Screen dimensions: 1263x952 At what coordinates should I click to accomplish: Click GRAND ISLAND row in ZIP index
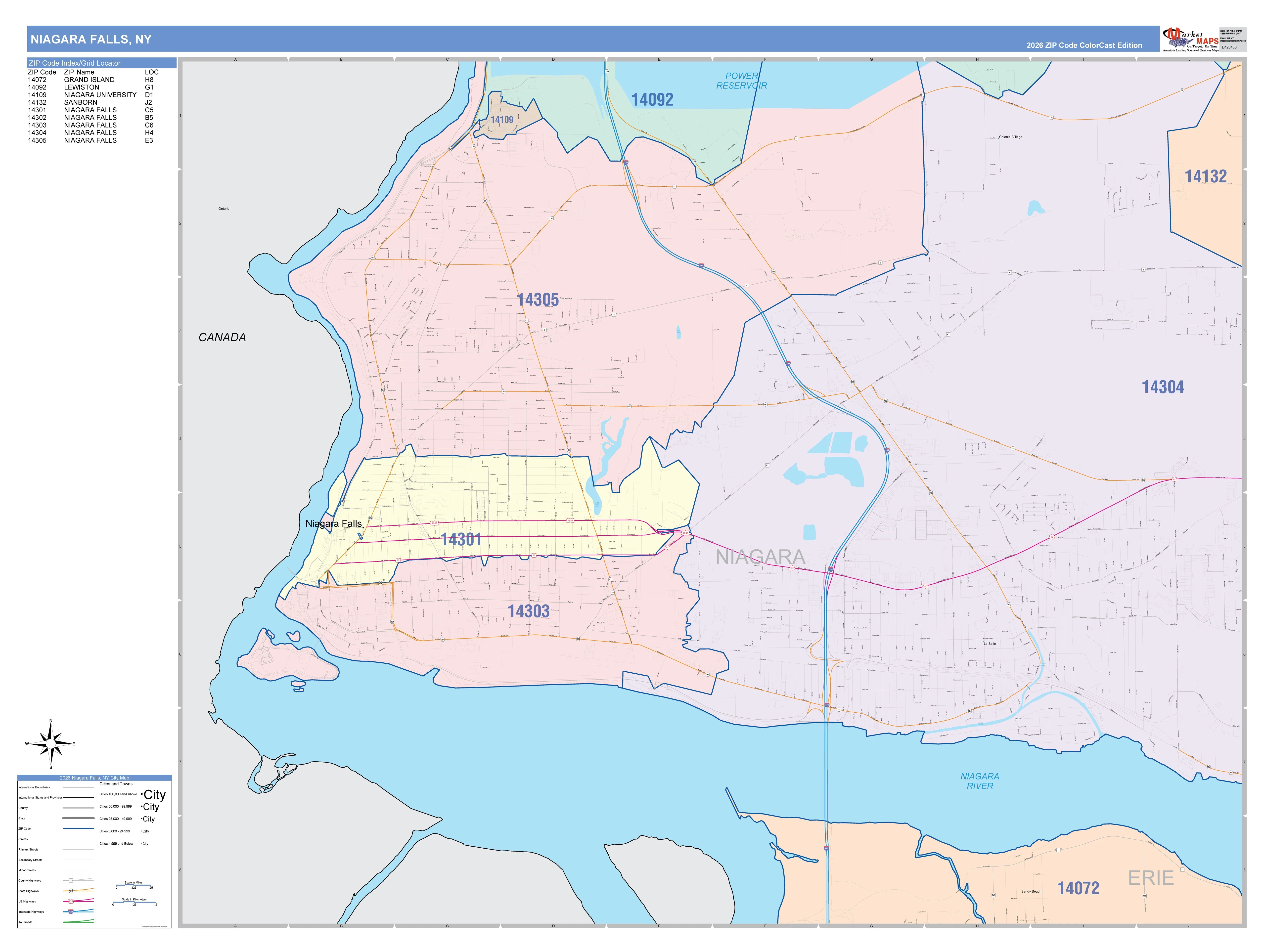click(x=91, y=80)
